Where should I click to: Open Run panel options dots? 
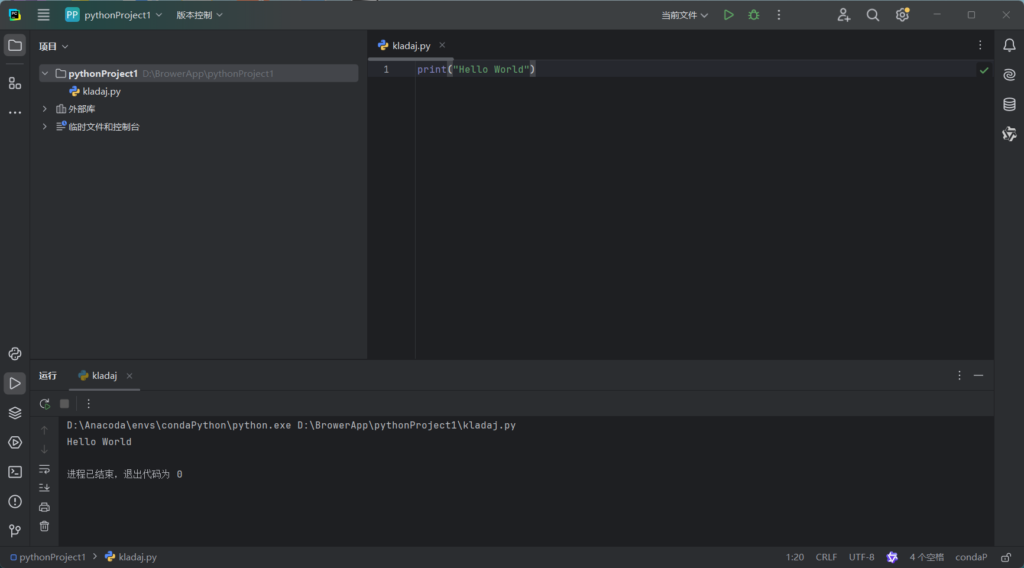(959, 375)
